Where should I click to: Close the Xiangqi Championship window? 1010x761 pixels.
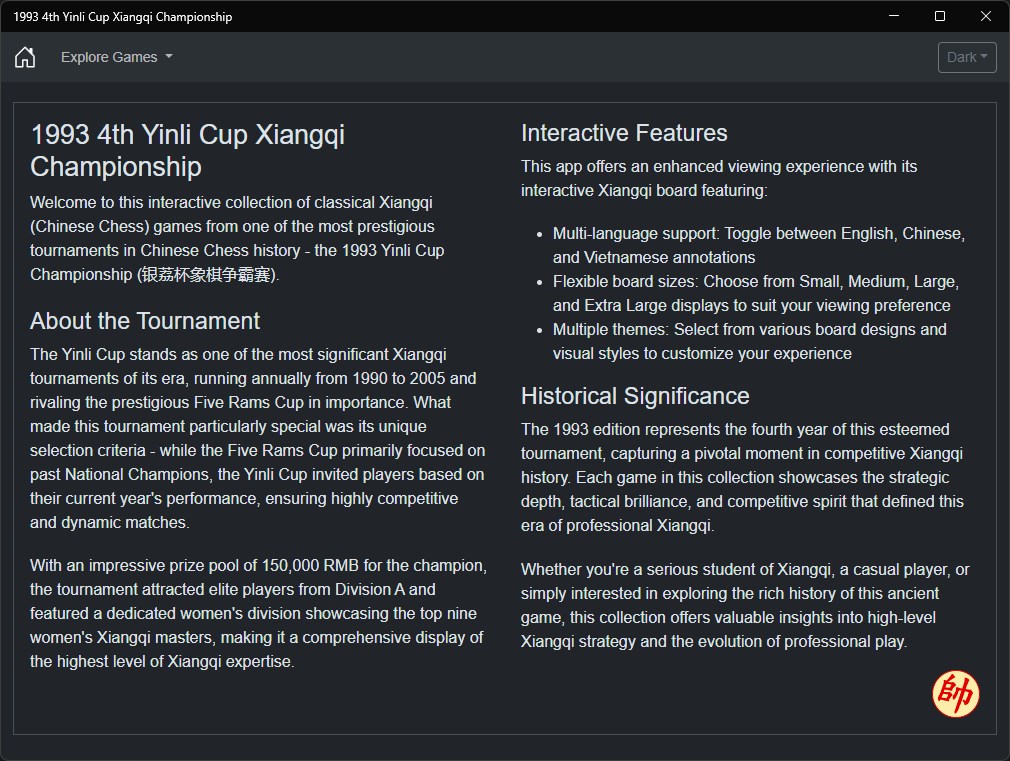click(986, 16)
